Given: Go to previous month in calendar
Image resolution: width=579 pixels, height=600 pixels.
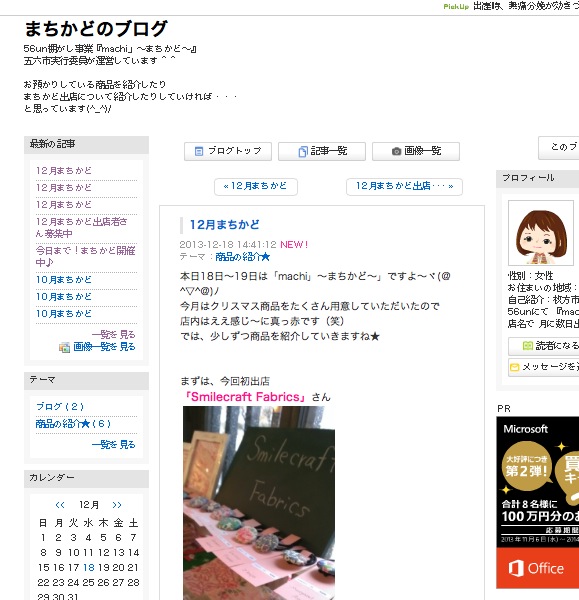Looking at the screenshot, I should click(x=60, y=505).
